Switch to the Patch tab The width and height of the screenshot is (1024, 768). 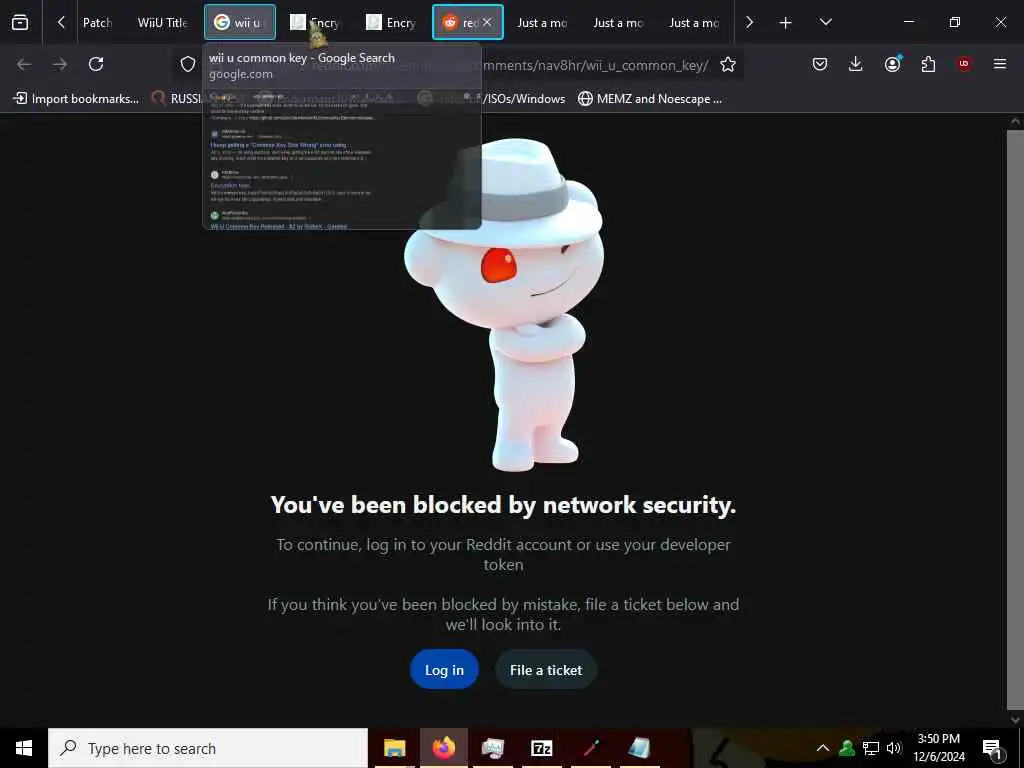point(97,22)
